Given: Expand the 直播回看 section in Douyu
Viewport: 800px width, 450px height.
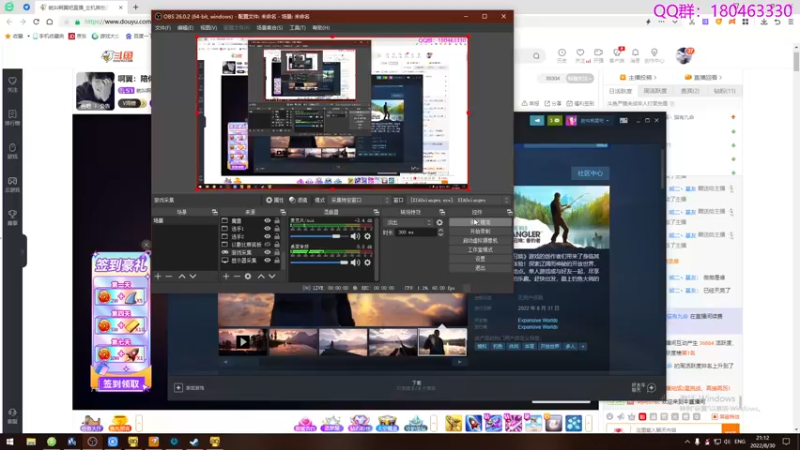Looking at the screenshot, I should (x=703, y=78).
